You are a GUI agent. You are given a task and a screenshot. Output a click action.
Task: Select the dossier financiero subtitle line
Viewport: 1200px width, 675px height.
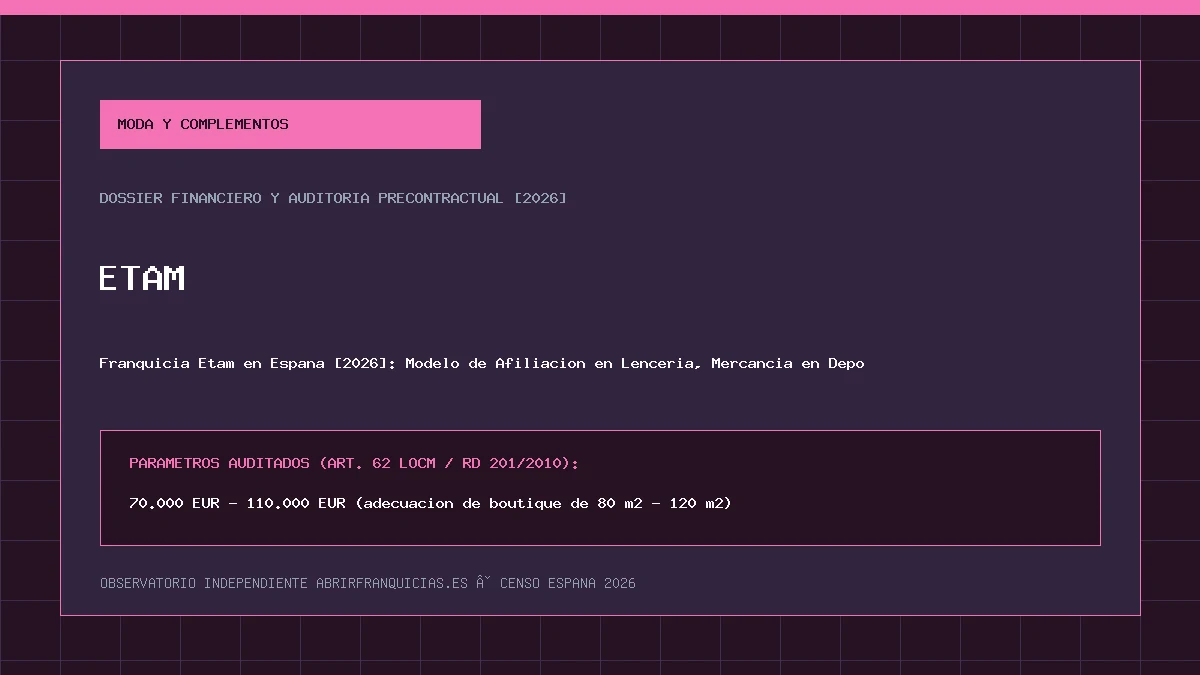click(333, 198)
